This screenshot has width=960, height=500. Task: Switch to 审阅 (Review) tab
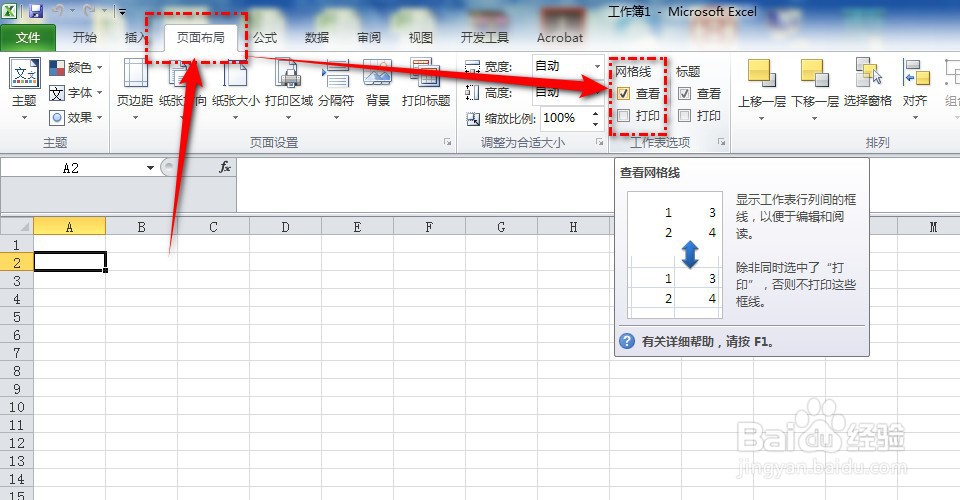click(x=369, y=37)
